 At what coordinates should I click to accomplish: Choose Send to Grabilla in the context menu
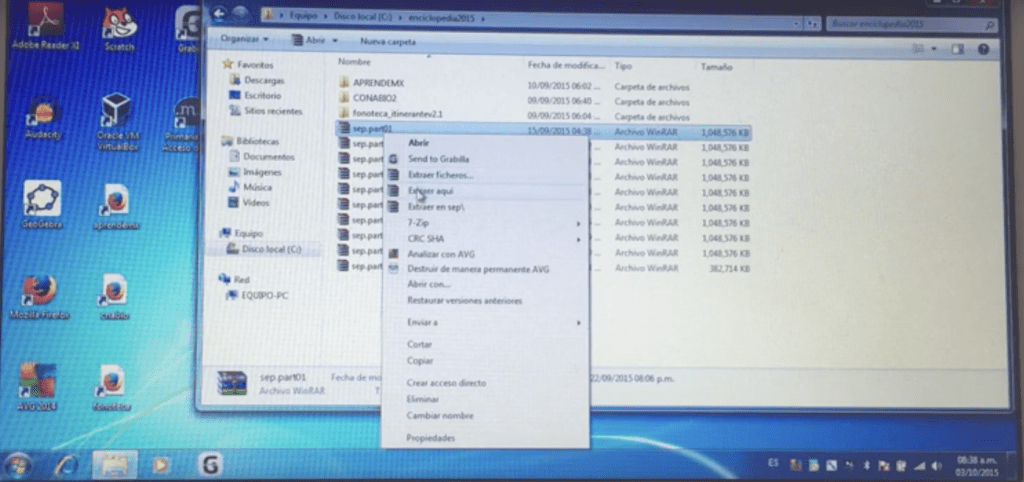(438, 159)
